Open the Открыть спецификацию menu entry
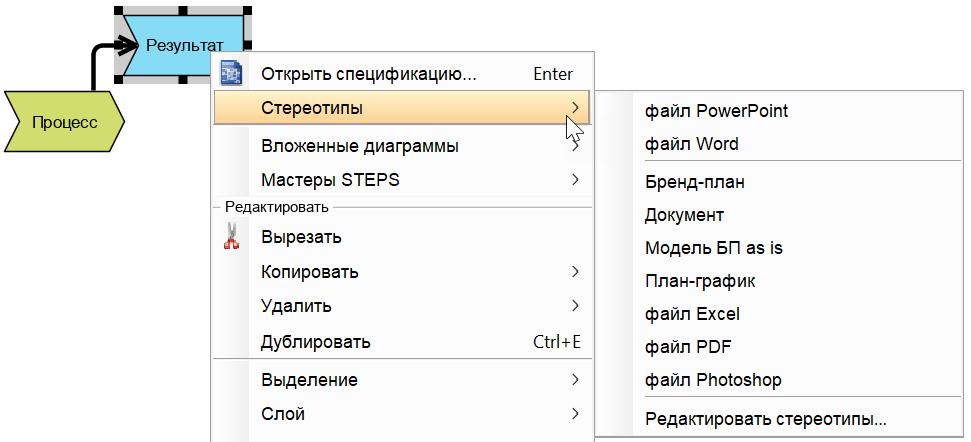971x442 pixels. point(368,74)
